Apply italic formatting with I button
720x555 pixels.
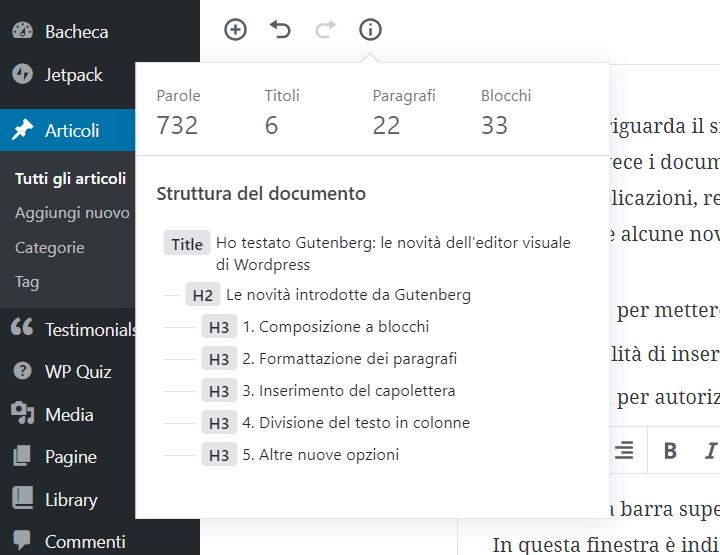point(711,450)
